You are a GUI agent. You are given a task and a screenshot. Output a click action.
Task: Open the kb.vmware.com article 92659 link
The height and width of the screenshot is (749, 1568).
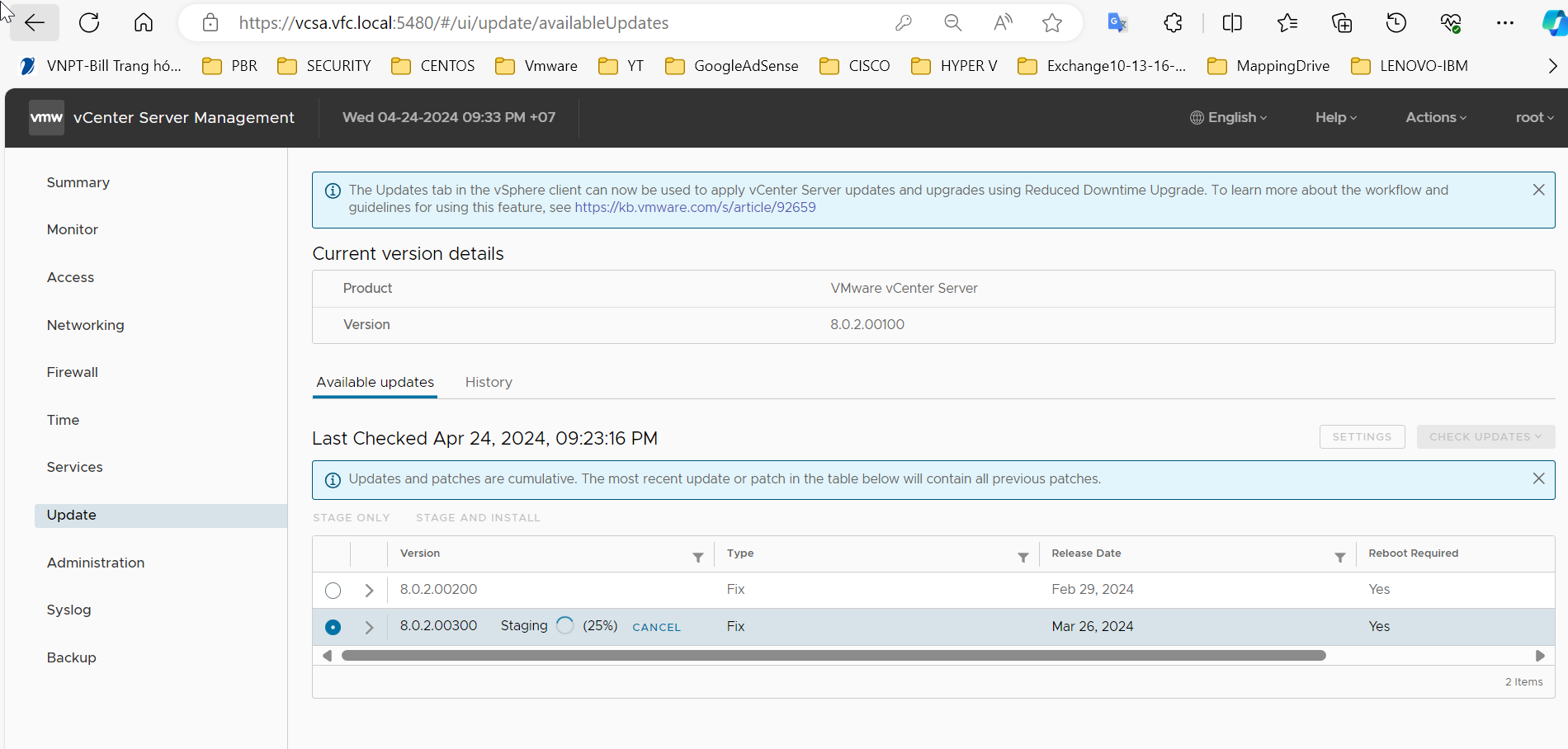coord(695,208)
